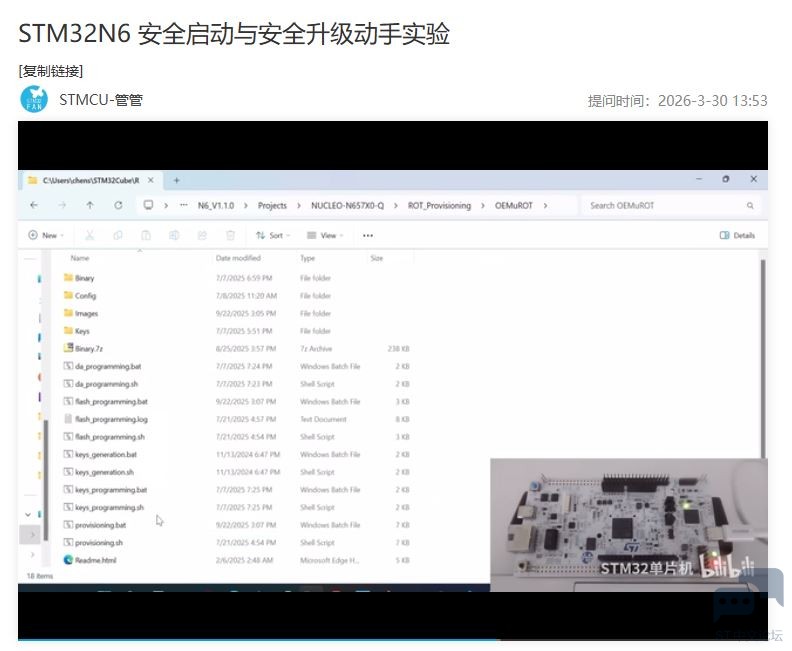
Task: Click the video progress bar
Action: [x=393, y=639]
